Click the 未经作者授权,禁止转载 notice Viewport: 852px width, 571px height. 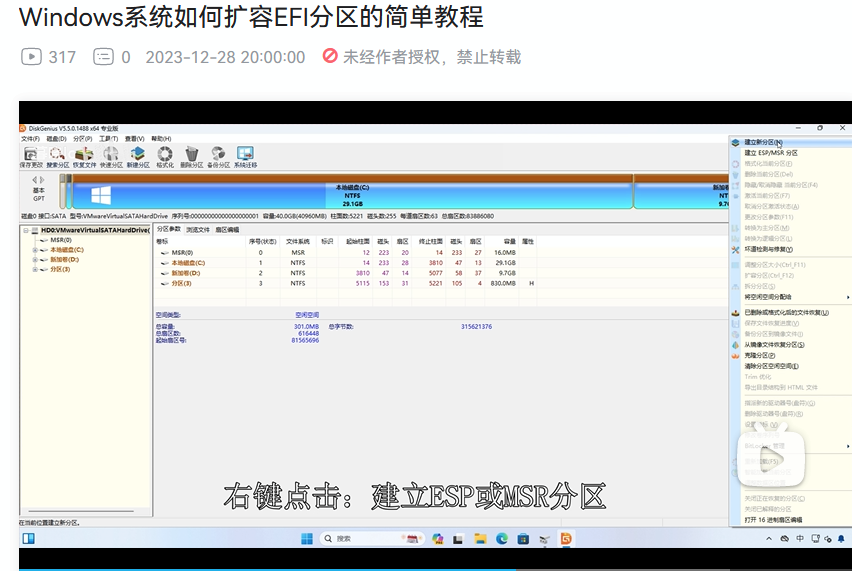(x=432, y=57)
